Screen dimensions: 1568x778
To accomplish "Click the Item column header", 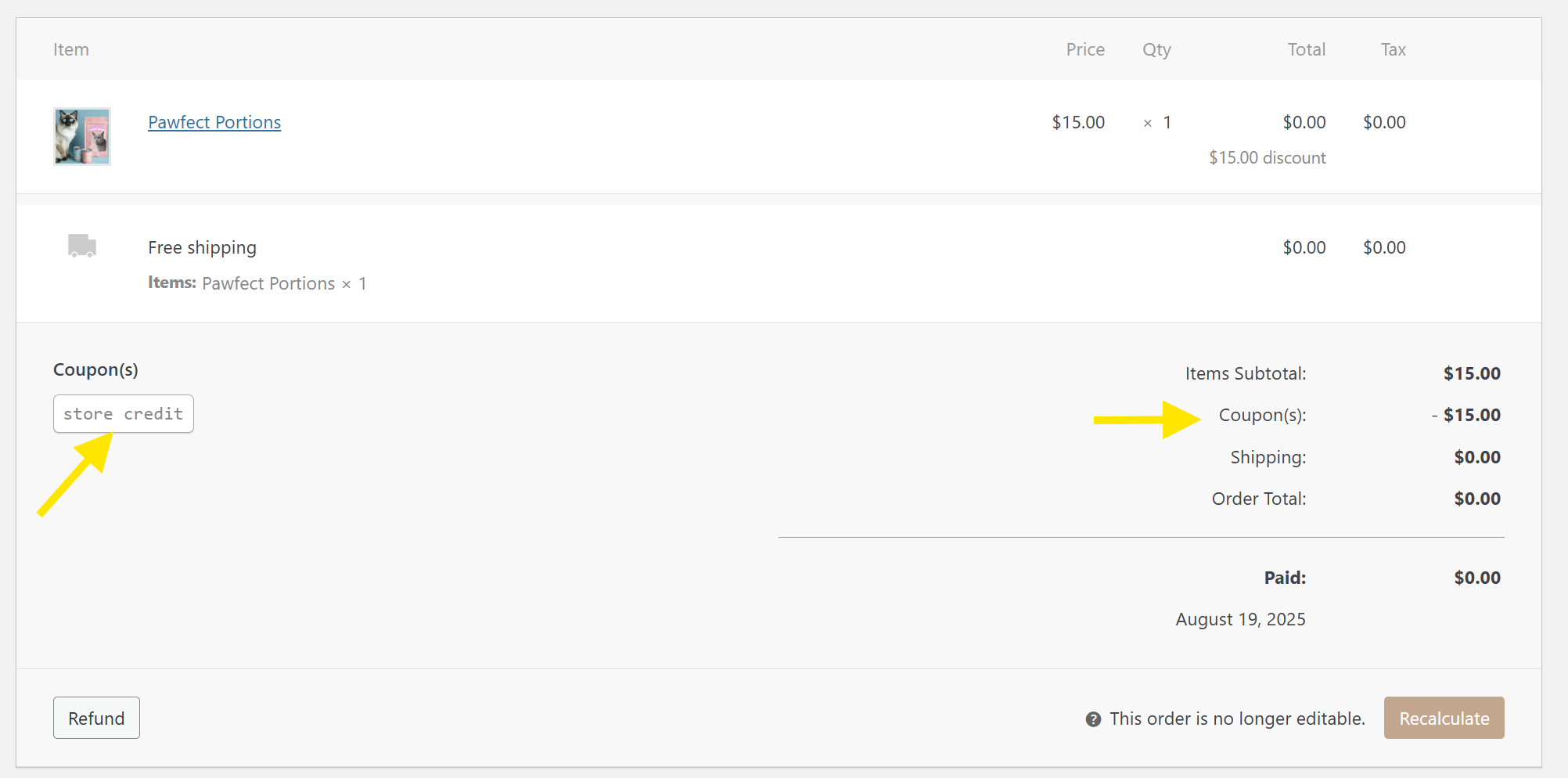I will [x=71, y=49].
